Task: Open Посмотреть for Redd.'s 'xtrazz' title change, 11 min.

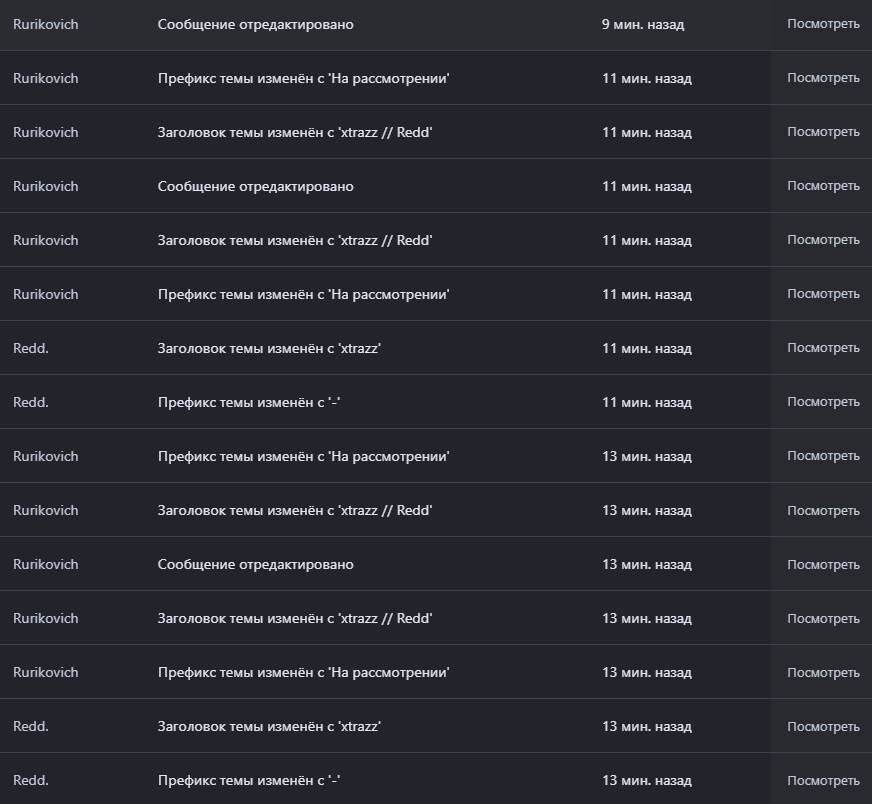Action: tap(822, 348)
